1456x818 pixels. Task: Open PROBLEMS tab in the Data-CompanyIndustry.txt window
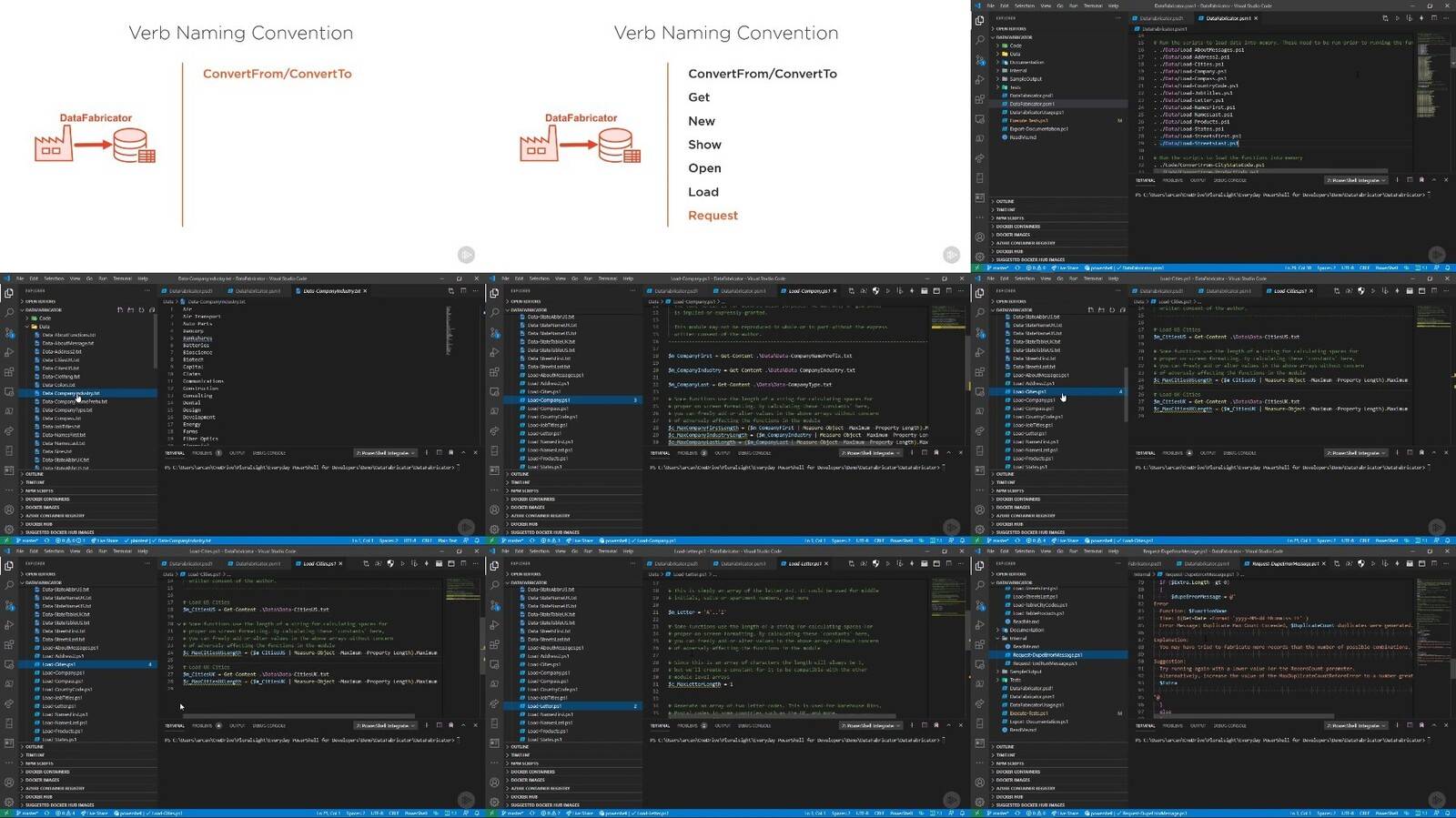point(202,453)
